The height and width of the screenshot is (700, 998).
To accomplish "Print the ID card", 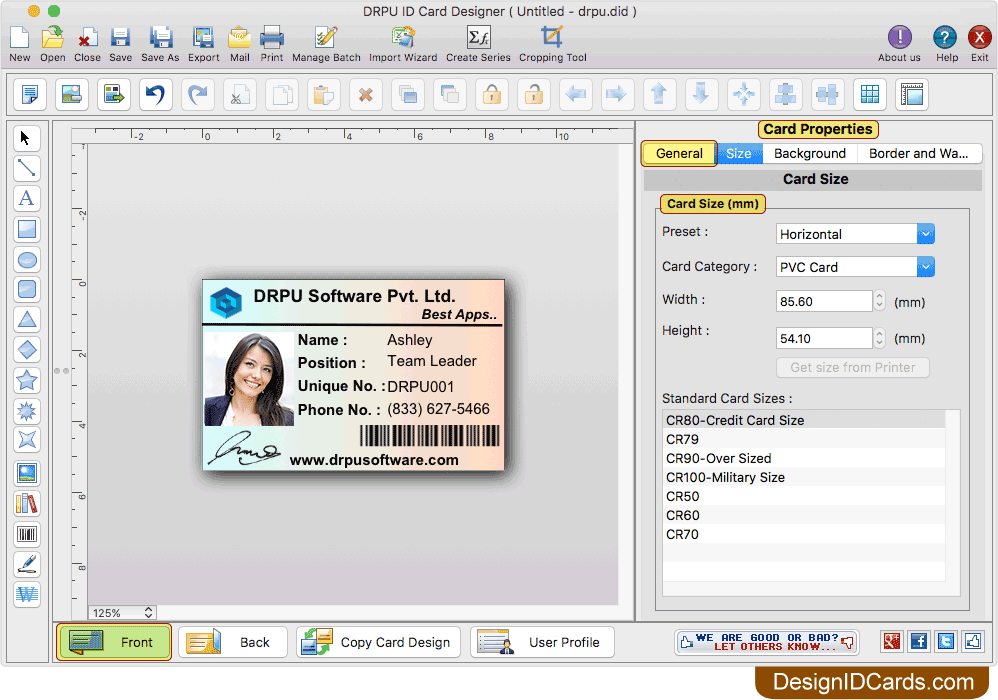I will click(272, 44).
